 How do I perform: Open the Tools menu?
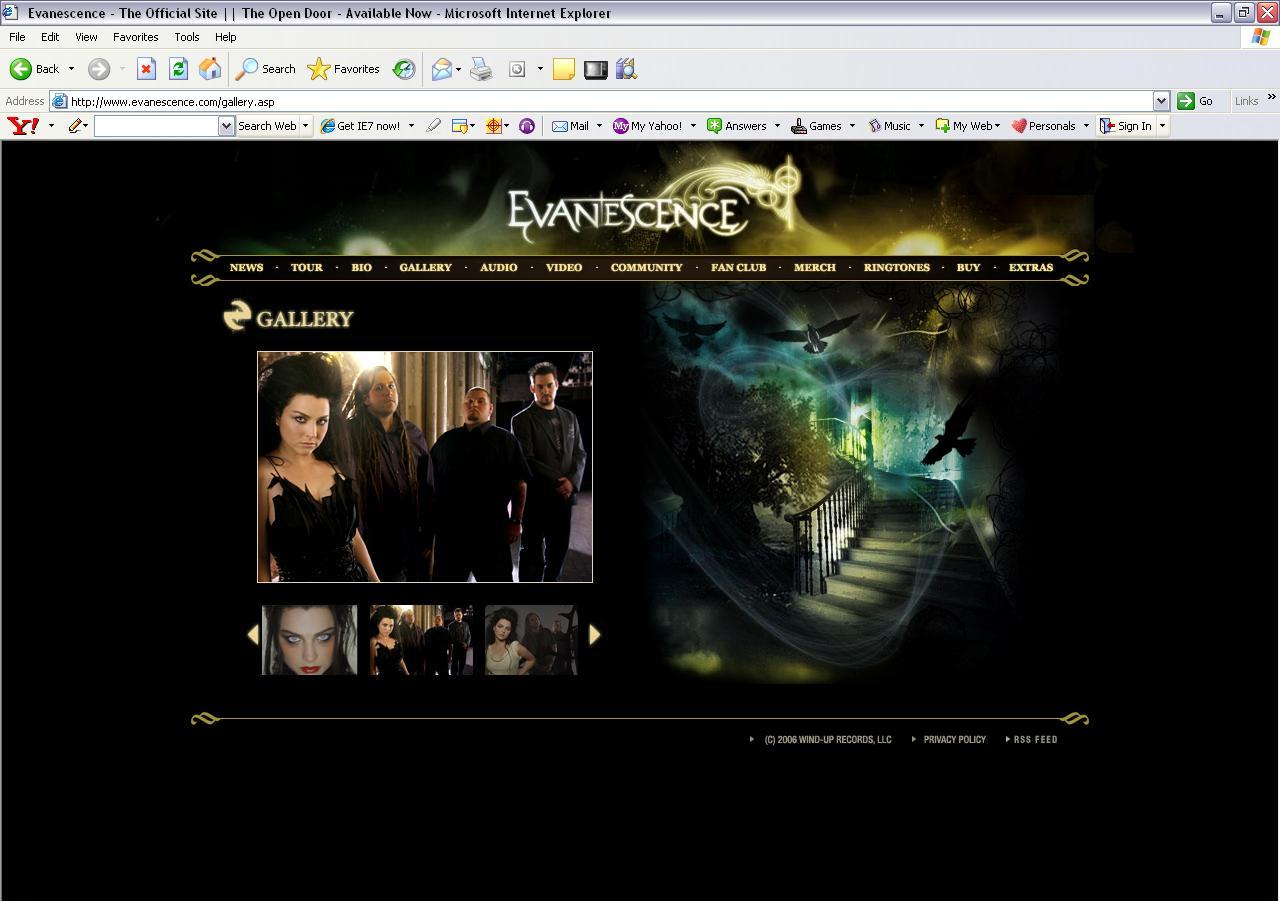pyautogui.click(x=186, y=37)
